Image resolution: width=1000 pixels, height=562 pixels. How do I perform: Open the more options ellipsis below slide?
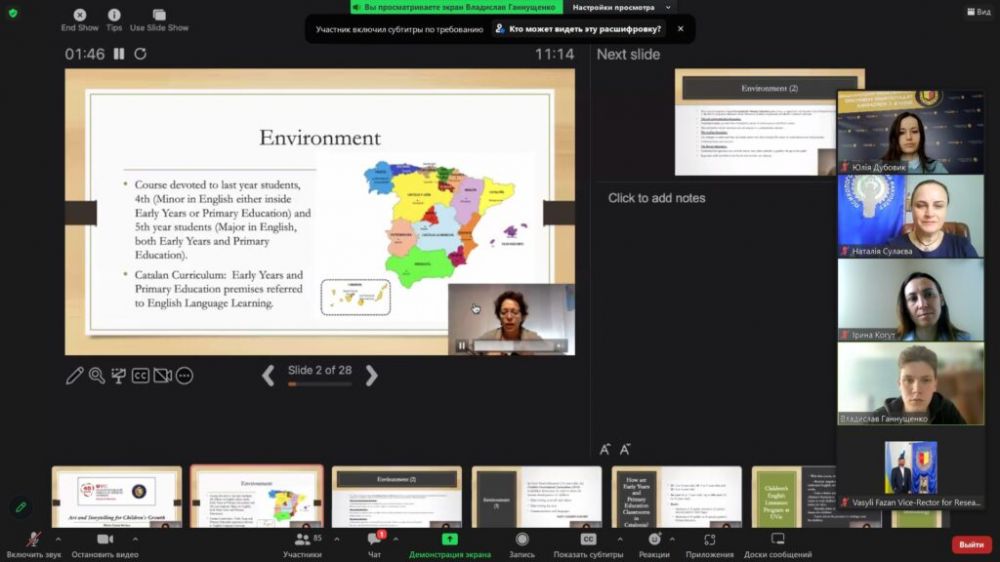[184, 376]
